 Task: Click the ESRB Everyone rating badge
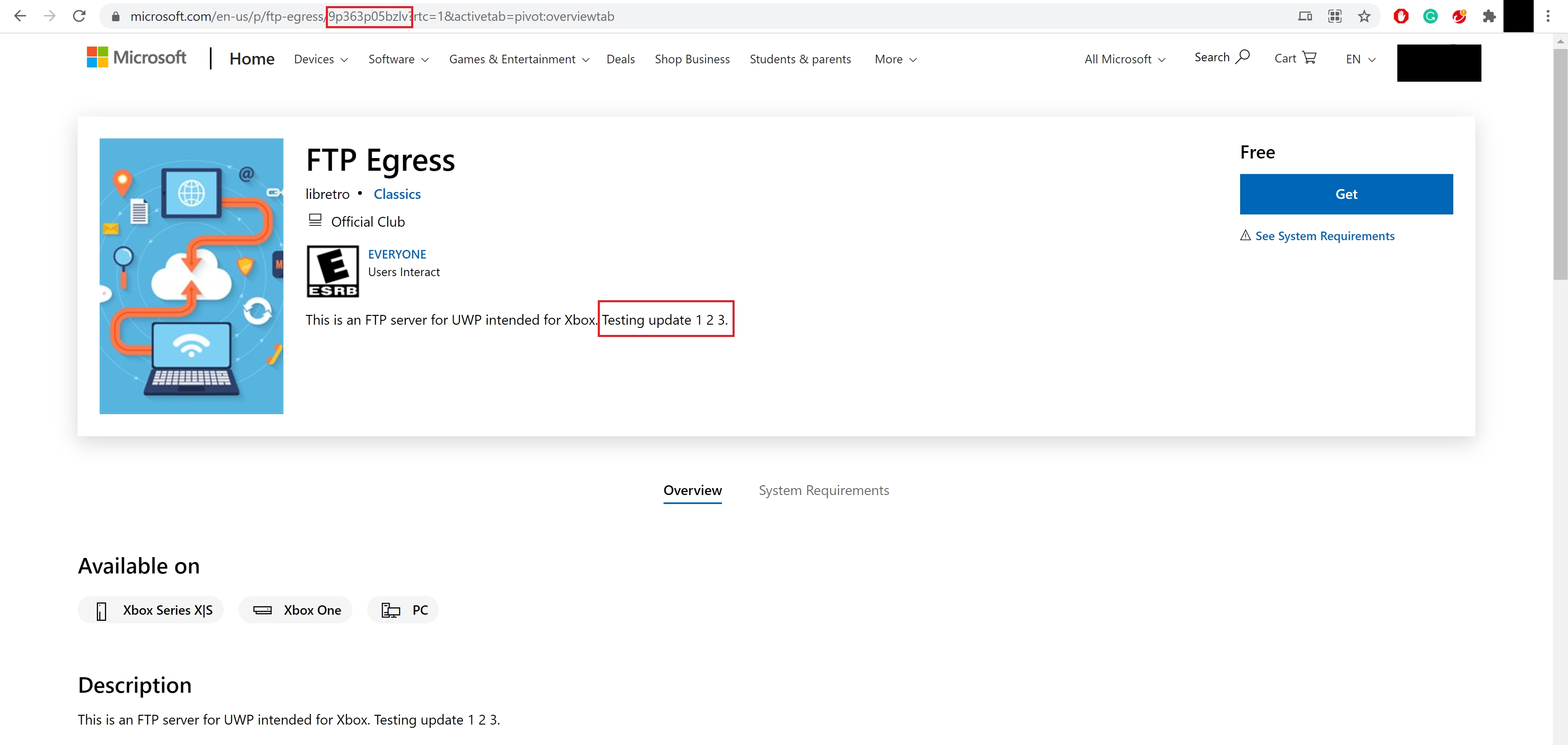click(x=333, y=272)
